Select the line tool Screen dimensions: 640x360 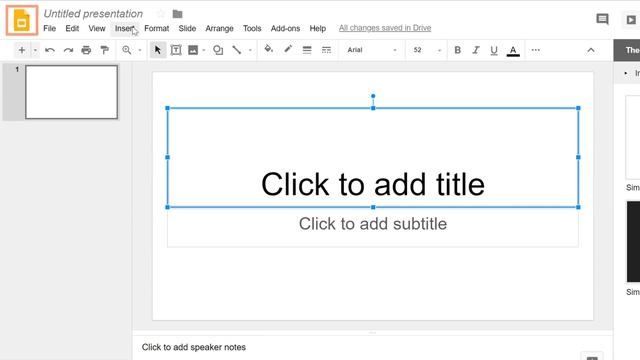tap(237, 50)
